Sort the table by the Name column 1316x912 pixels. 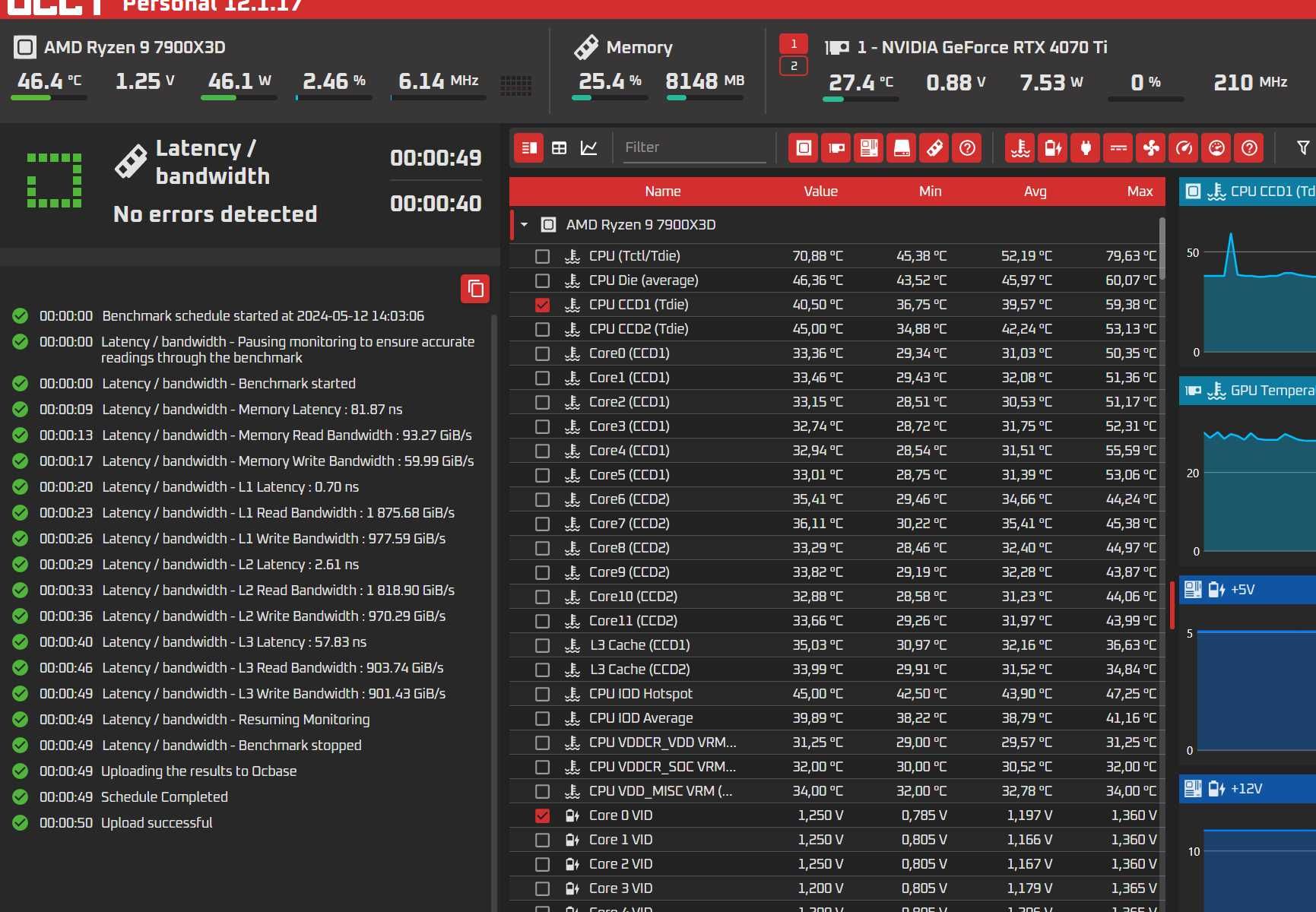click(662, 192)
